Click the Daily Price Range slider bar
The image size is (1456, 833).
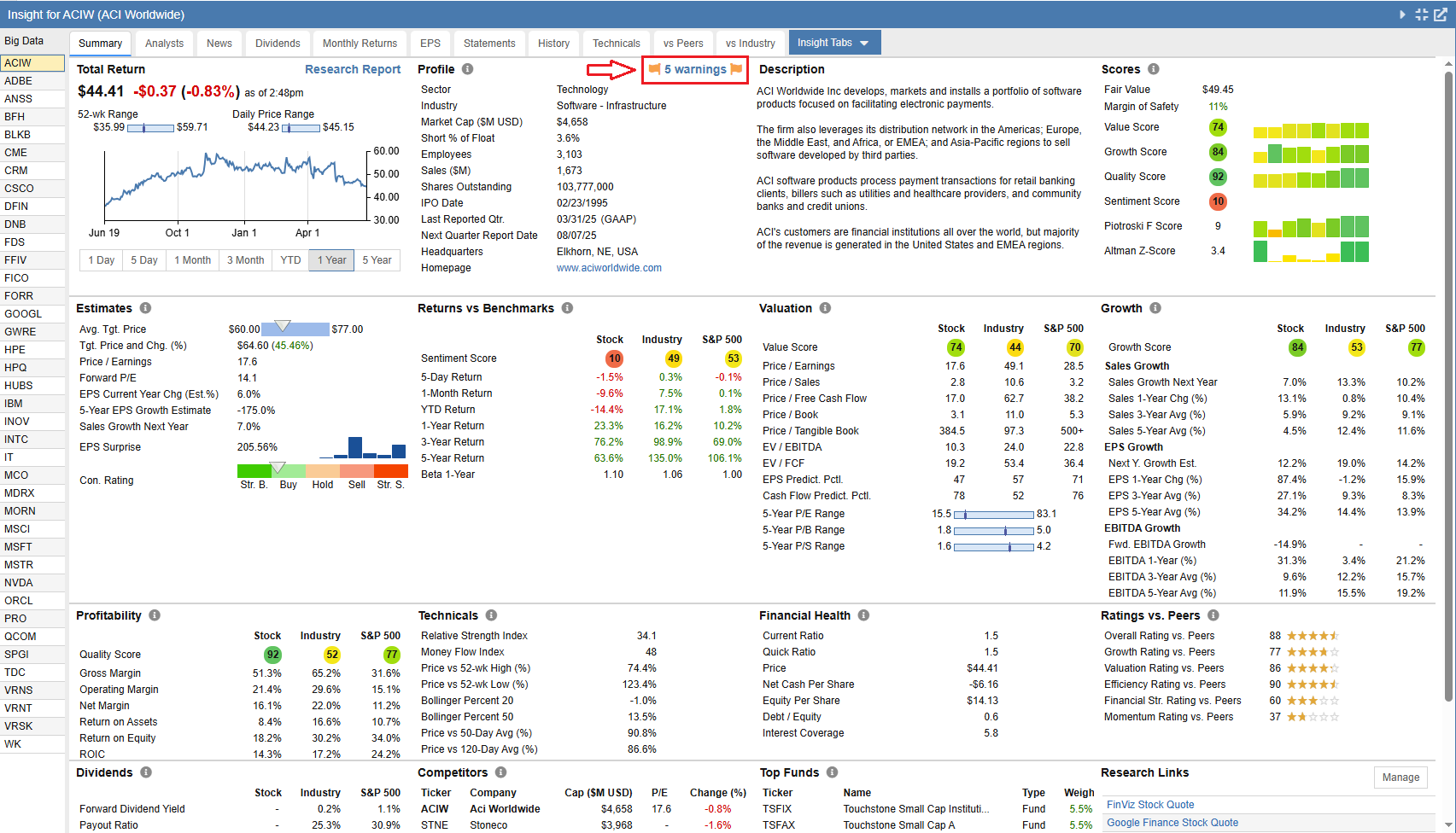[301, 128]
